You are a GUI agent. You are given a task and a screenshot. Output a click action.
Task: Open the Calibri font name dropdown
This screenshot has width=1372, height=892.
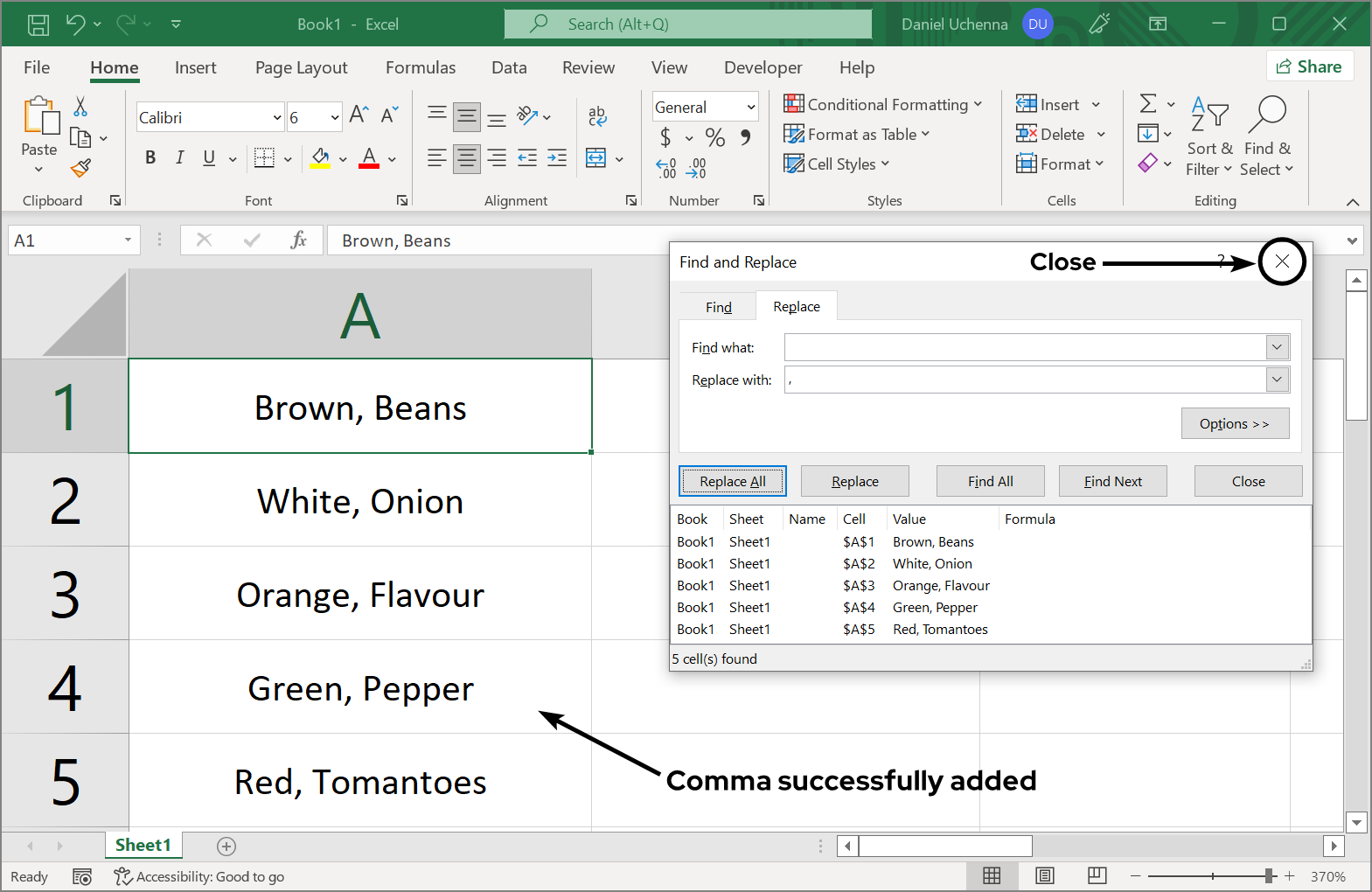[x=277, y=117]
